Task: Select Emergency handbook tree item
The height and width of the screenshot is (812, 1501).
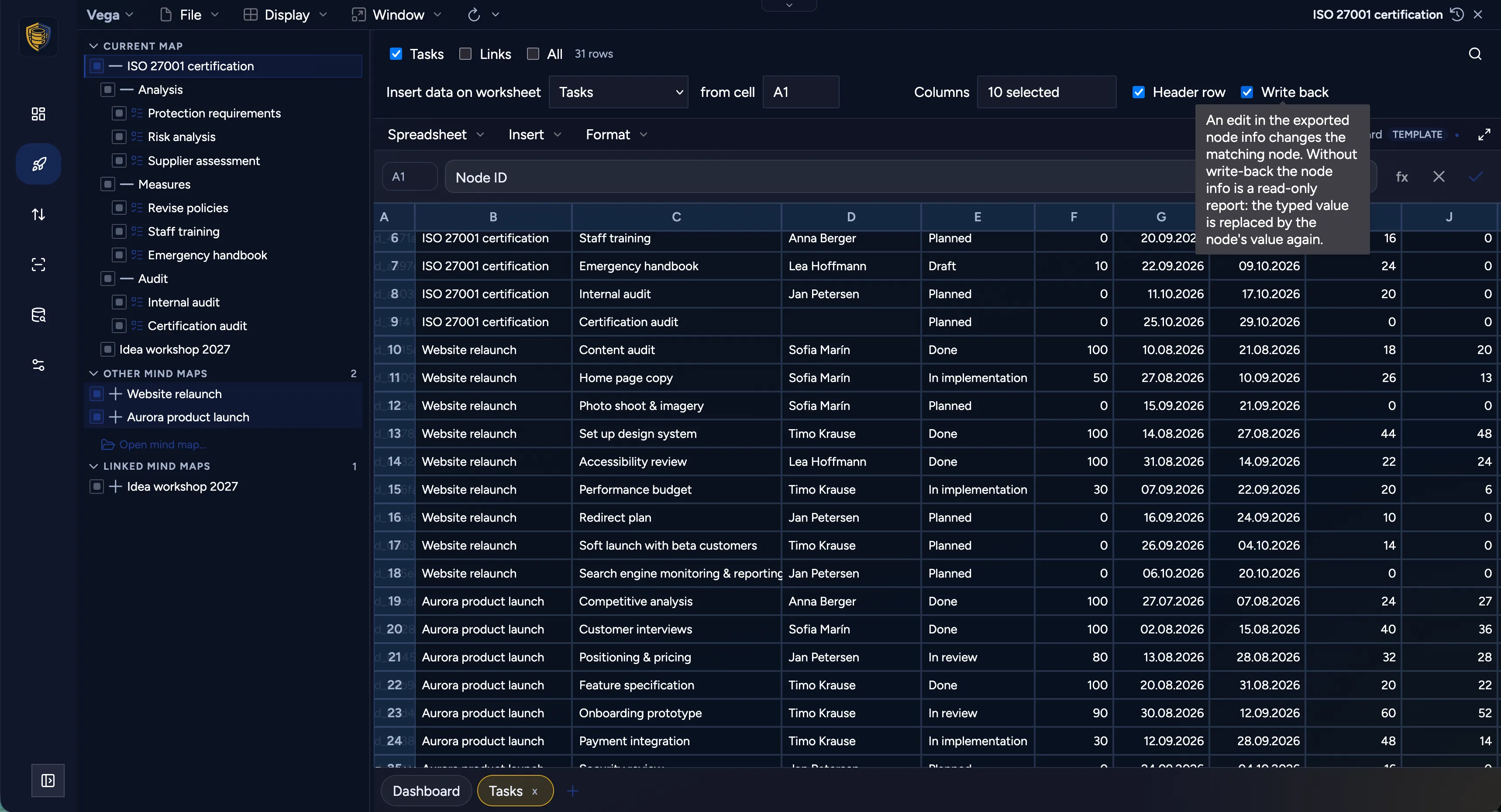Action: (x=207, y=255)
